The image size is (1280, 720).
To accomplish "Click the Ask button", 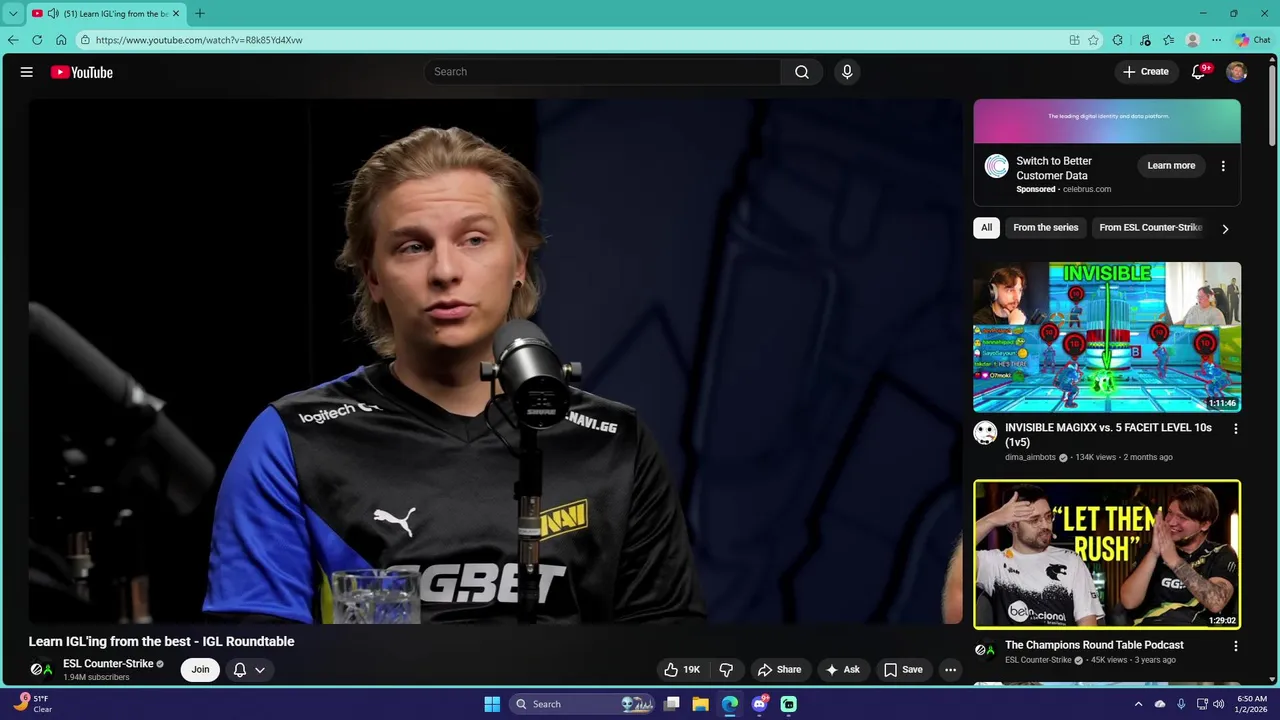I will [842, 670].
